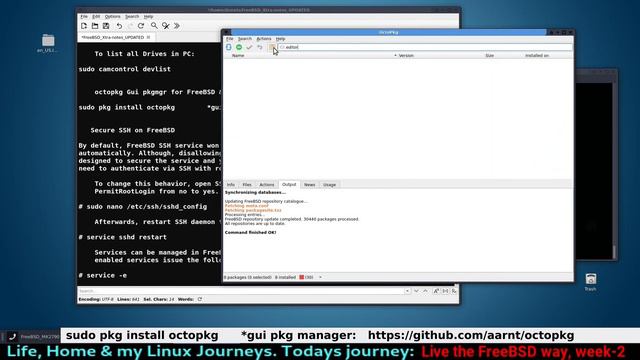Open File menu in the text editor

84,16
